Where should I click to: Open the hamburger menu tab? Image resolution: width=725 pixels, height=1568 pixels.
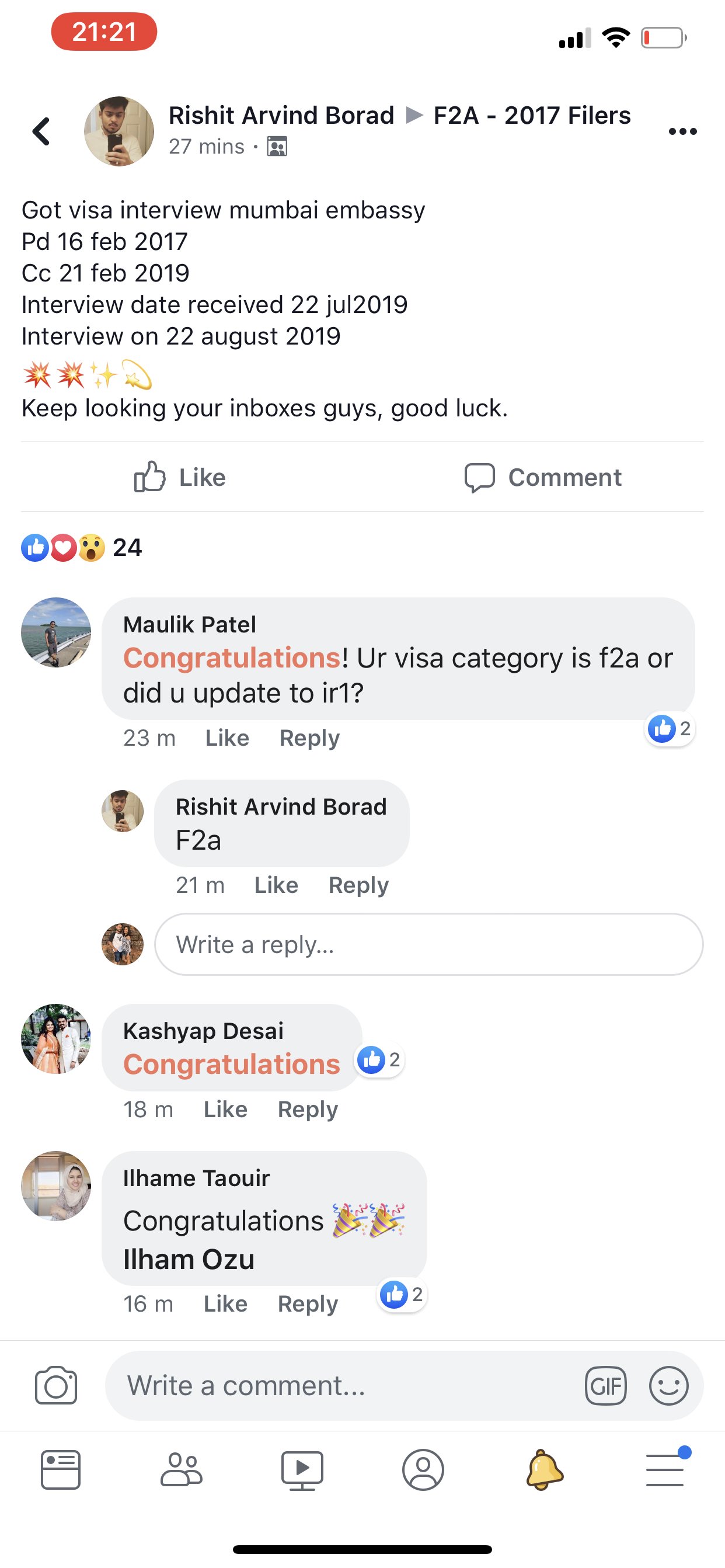pyautogui.click(x=666, y=1469)
